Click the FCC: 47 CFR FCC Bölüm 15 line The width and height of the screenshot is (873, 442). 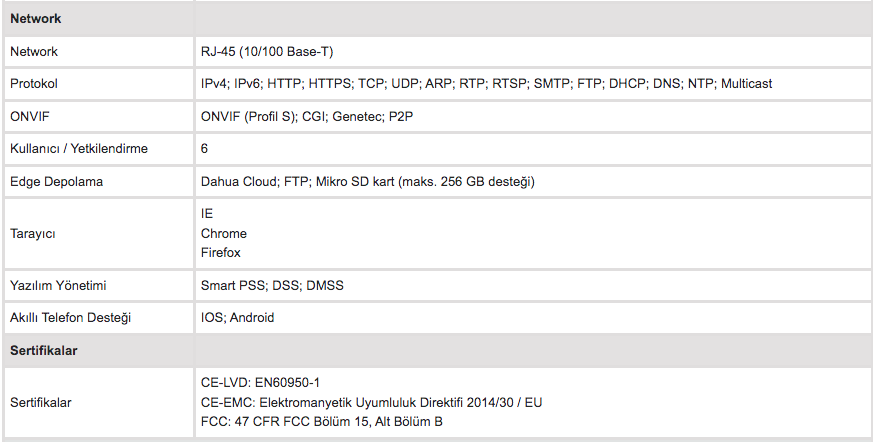coord(322,421)
